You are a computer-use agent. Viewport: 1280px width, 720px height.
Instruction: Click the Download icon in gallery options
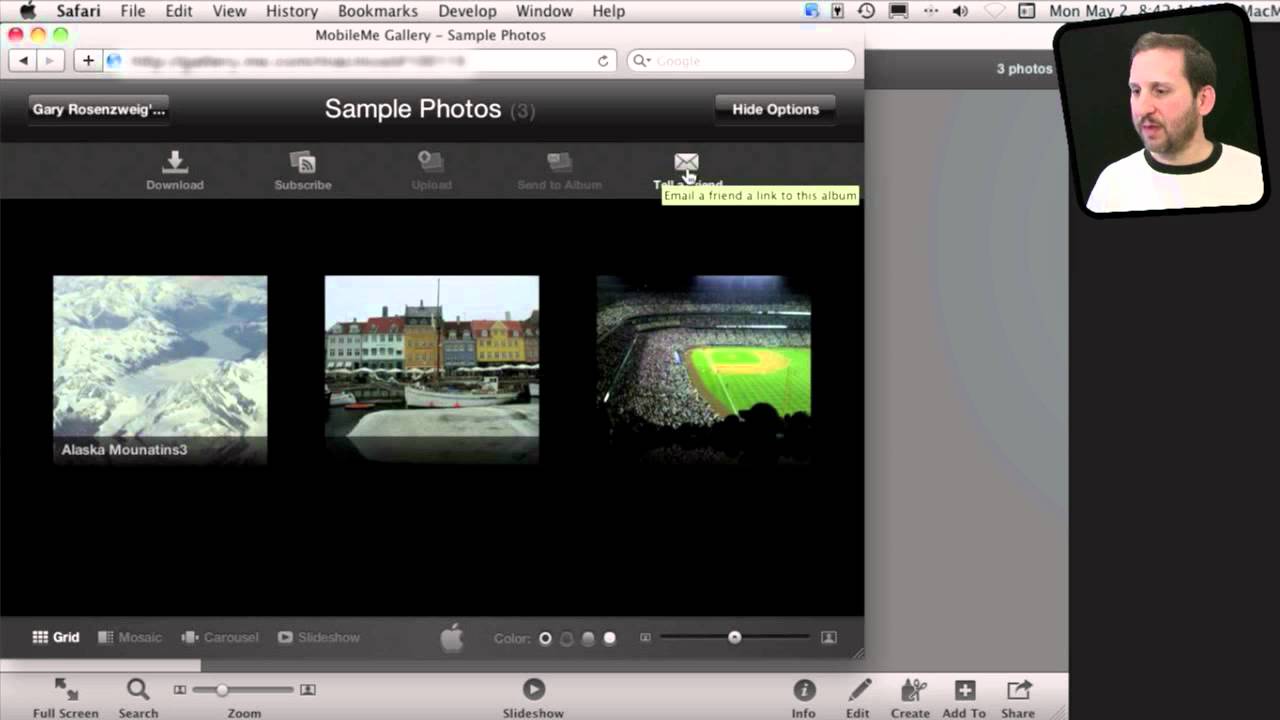click(175, 162)
